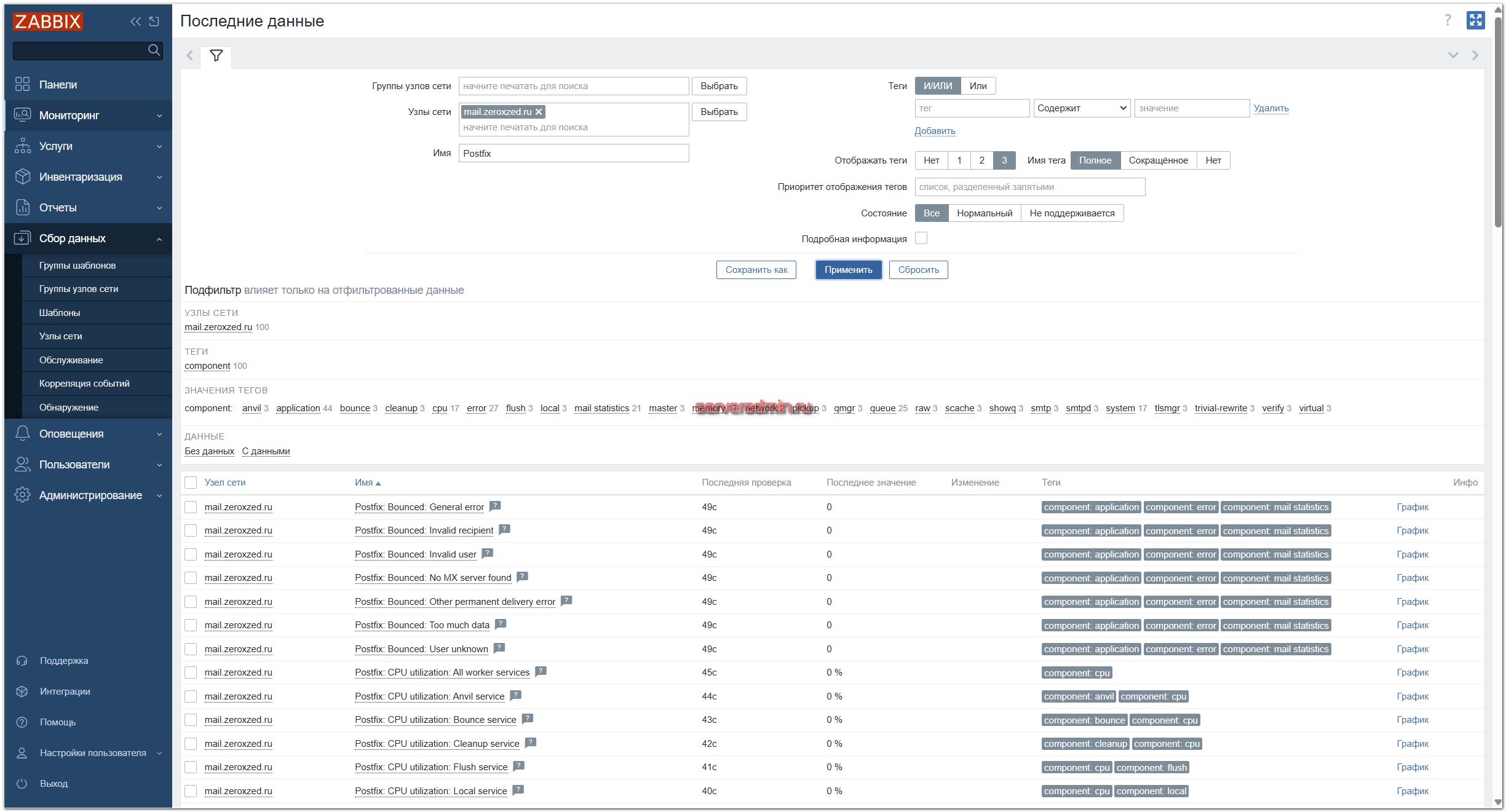Image resolution: width=1506 pixels, height=812 pixels.
Task: Click the filter funnel icon above the filter
Action: (216, 56)
